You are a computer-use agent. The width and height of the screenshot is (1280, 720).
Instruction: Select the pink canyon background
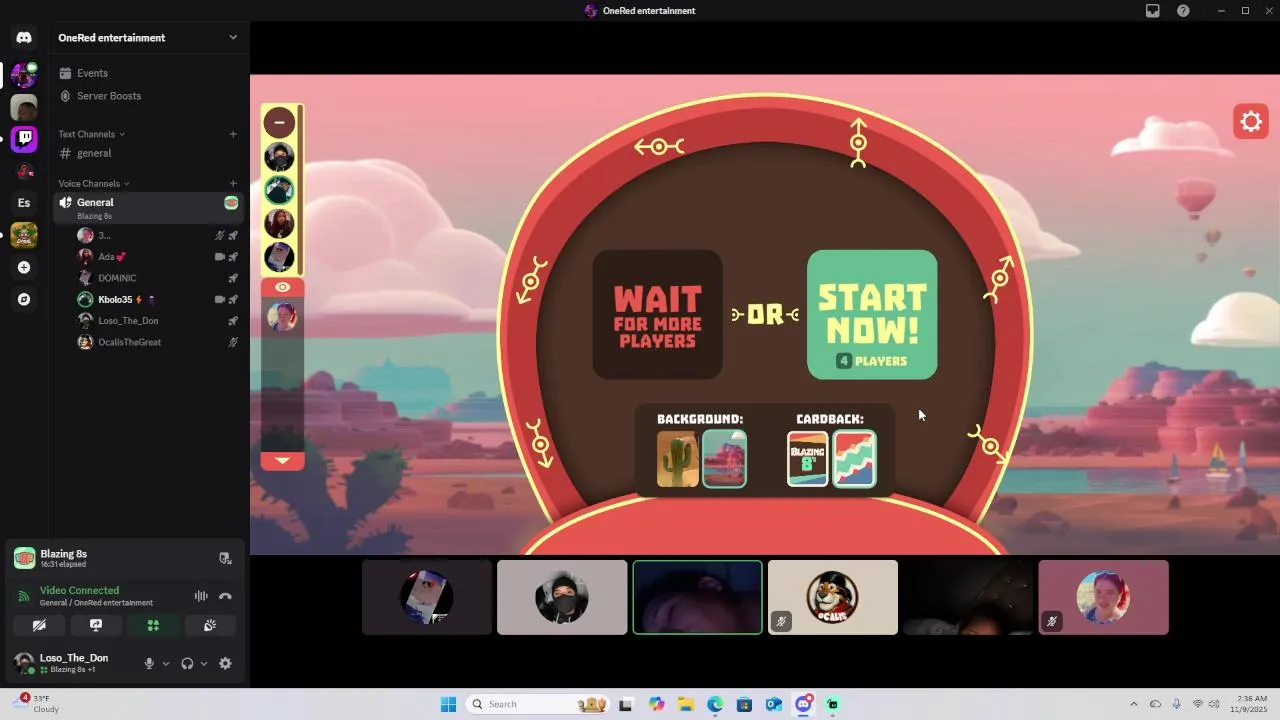click(724, 459)
